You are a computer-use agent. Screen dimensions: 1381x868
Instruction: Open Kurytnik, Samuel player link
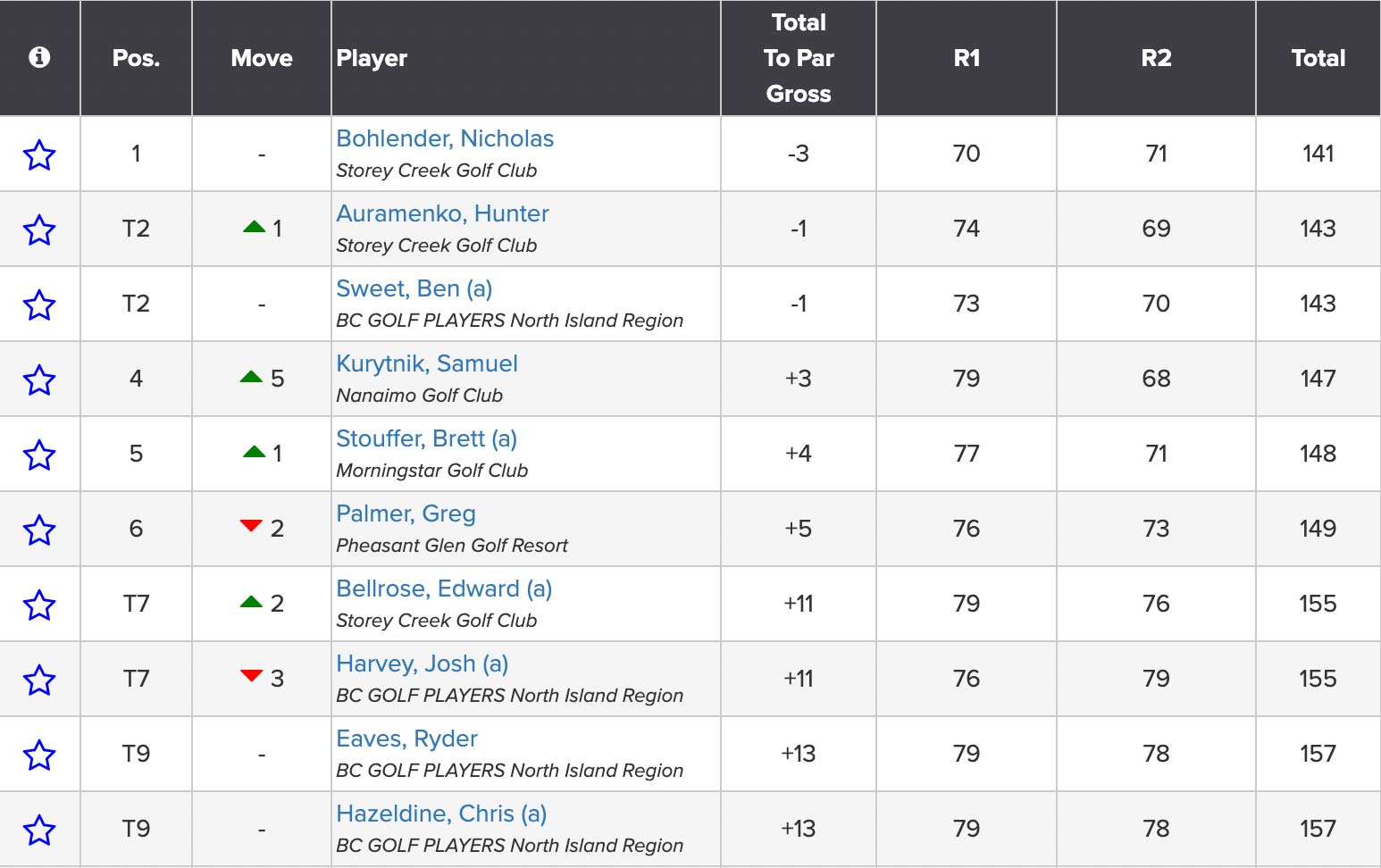tap(427, 363)
